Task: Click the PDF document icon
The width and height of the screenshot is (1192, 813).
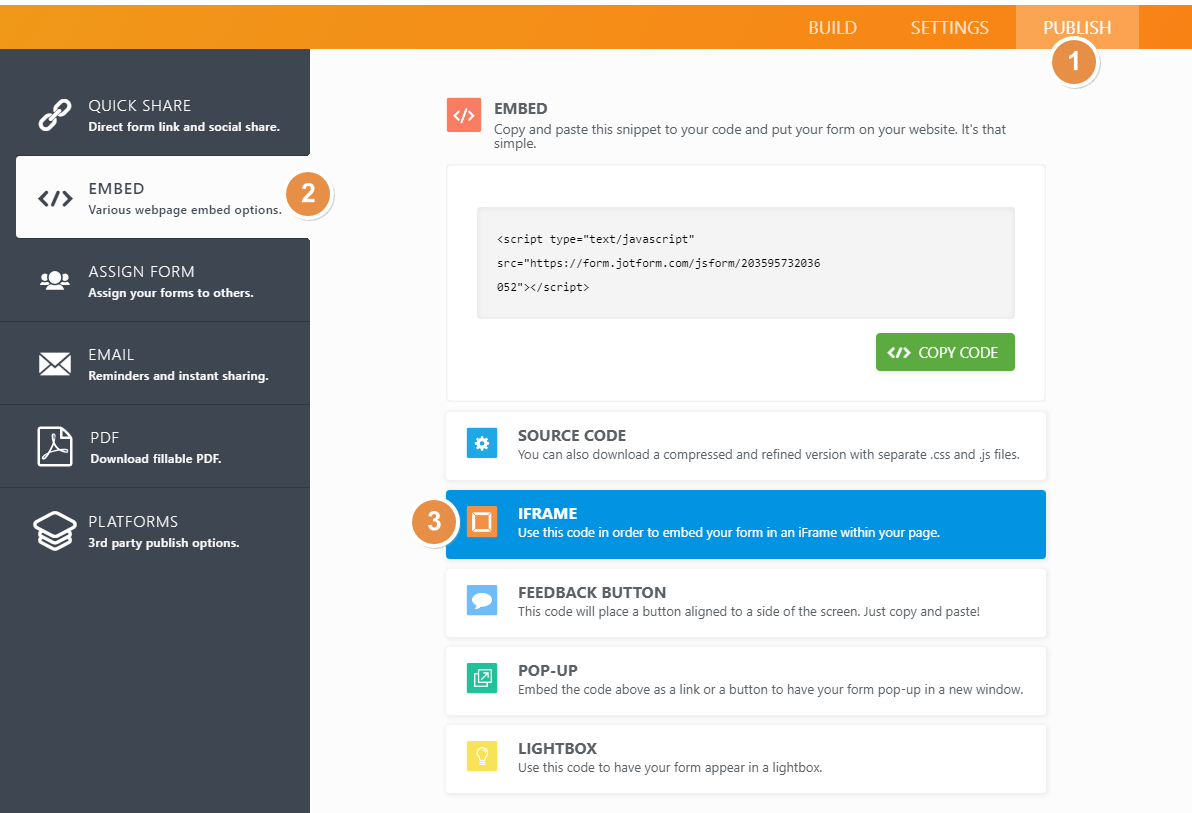Action: [55, 447]
